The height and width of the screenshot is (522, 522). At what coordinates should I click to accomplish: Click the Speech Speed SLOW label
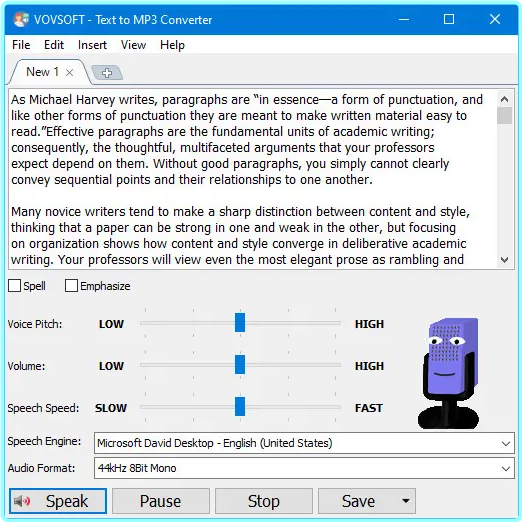(x=111, y=408)
